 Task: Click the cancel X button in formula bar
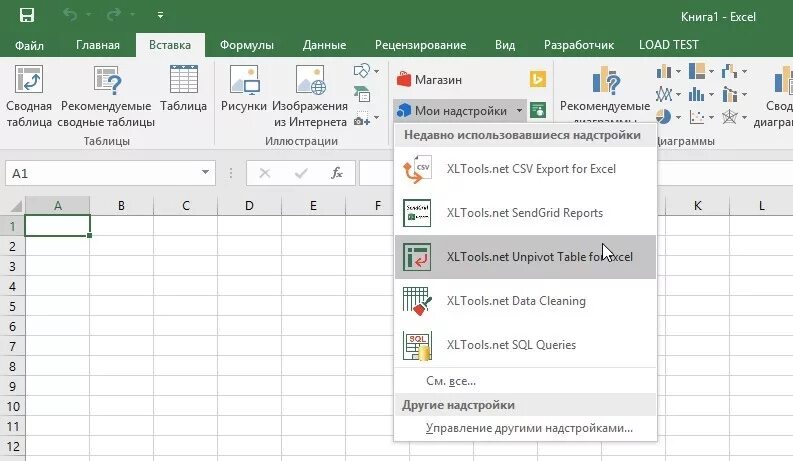(x=265, y=173)
